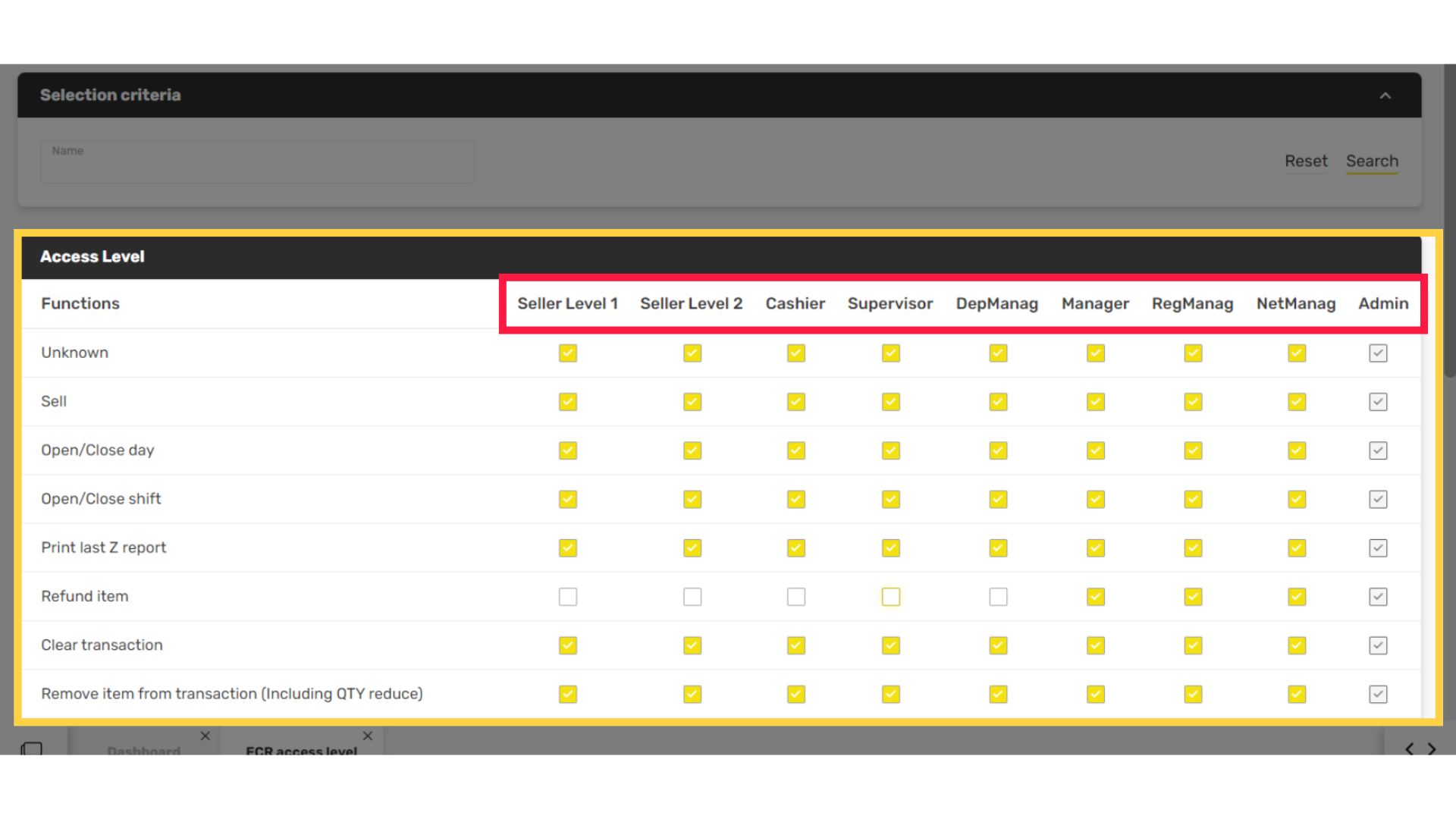Switch to the Dashboard tab

[143, 750]
